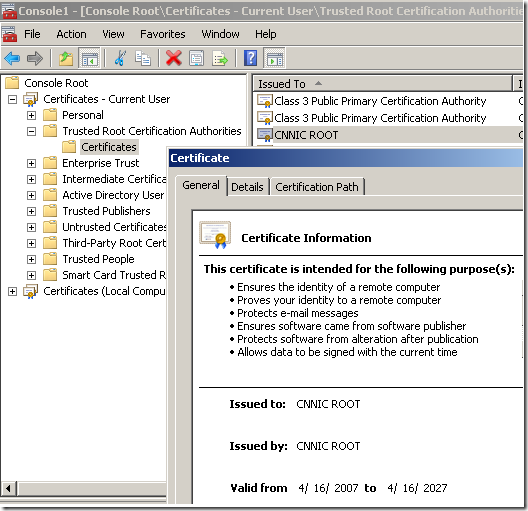Image resolution: width=528 pixels, height=511 pixels.
Task: Click the first Class 3 Public Primary certificate icon
Action: pos(265,101)
